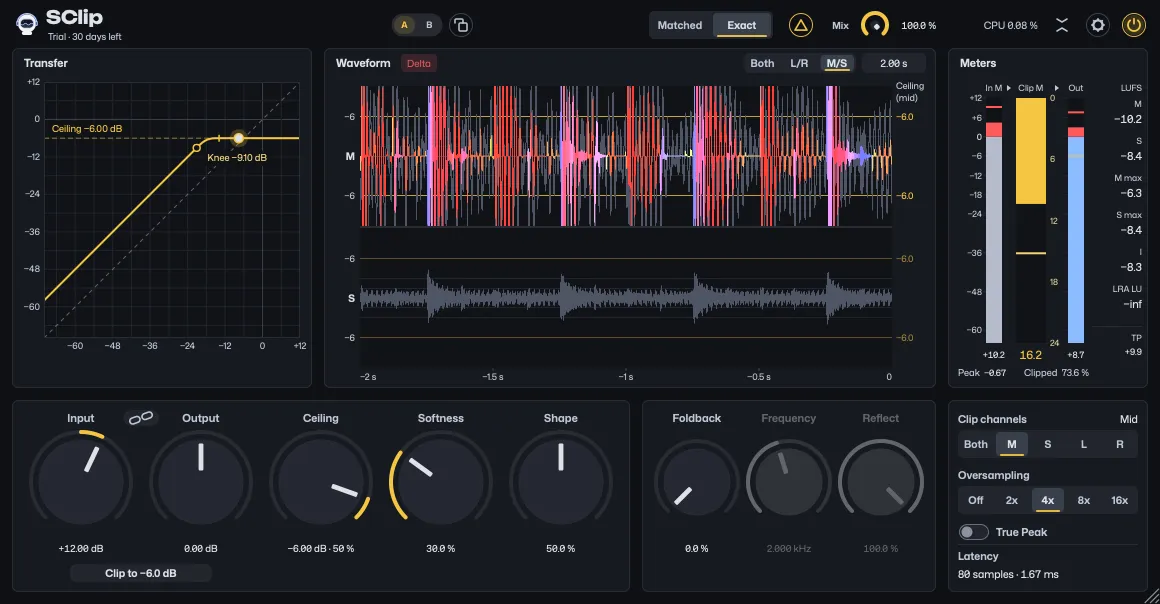Screen dimensions: 1160x604
Task: Click the Softness value 30.0 %
Action: [441, 548]
